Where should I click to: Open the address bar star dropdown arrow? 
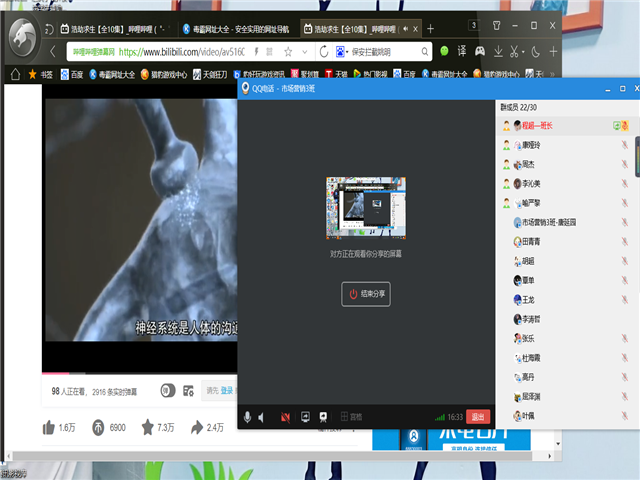coord(304,51)
